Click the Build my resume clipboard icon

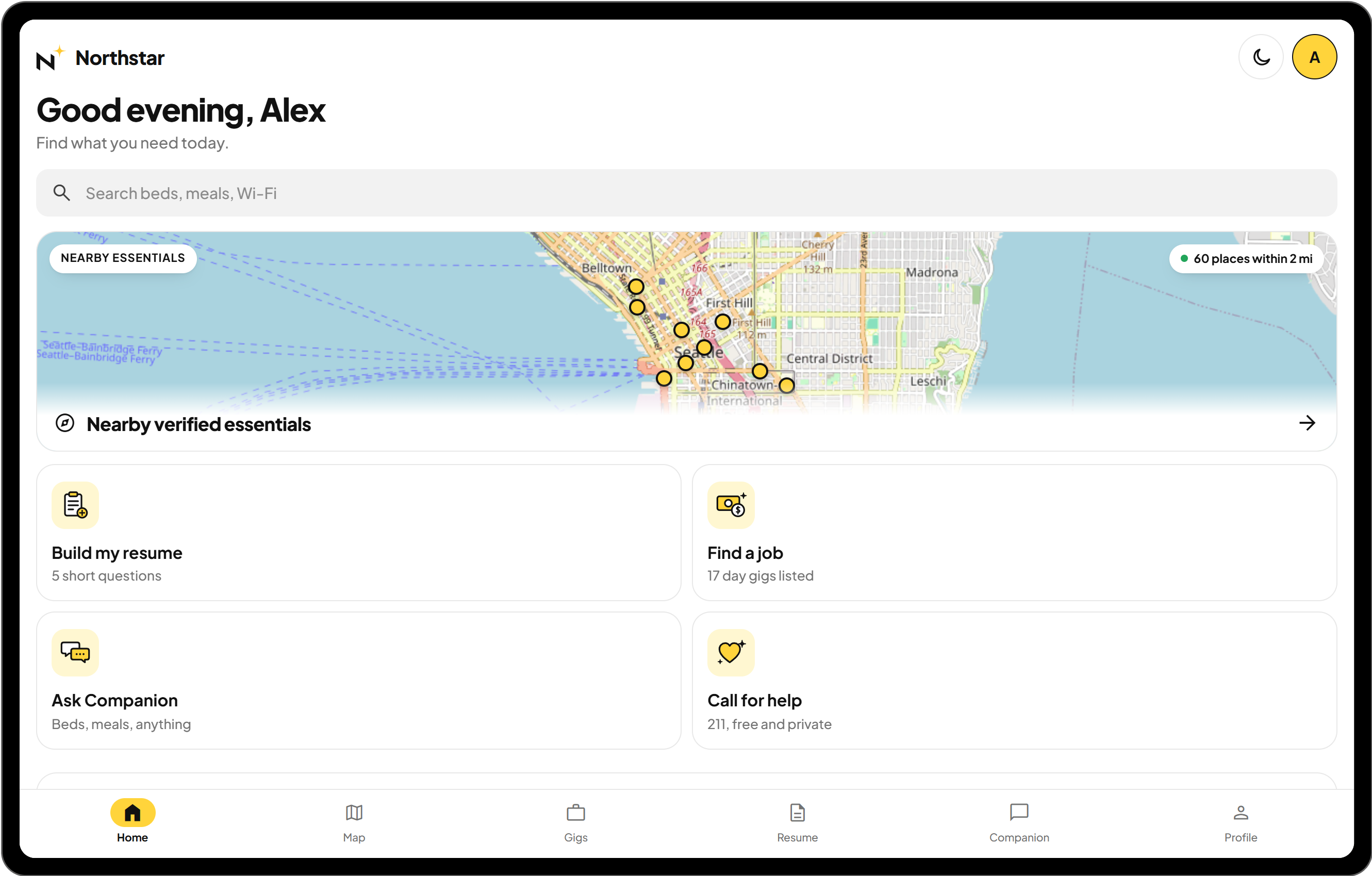click(x=75, y=505)
